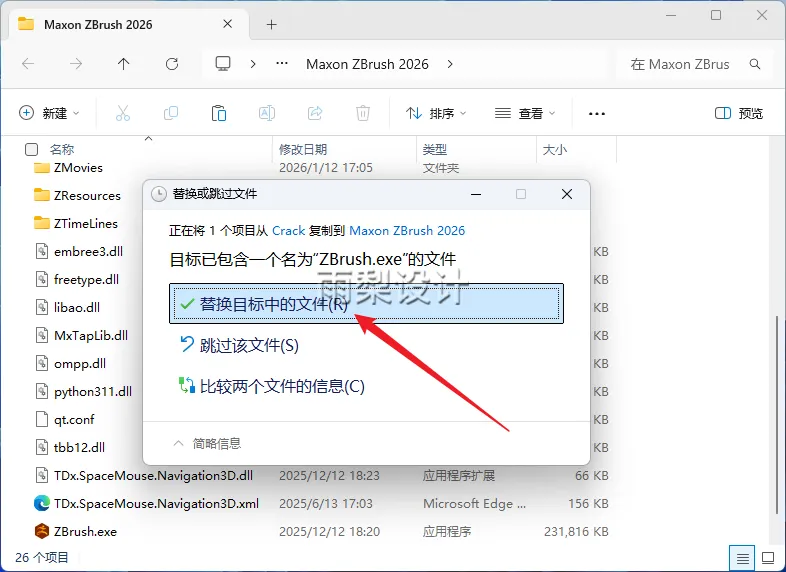Switch to large icons view in status bar
The width and height of the screenshot is (786, 572).
768,557
